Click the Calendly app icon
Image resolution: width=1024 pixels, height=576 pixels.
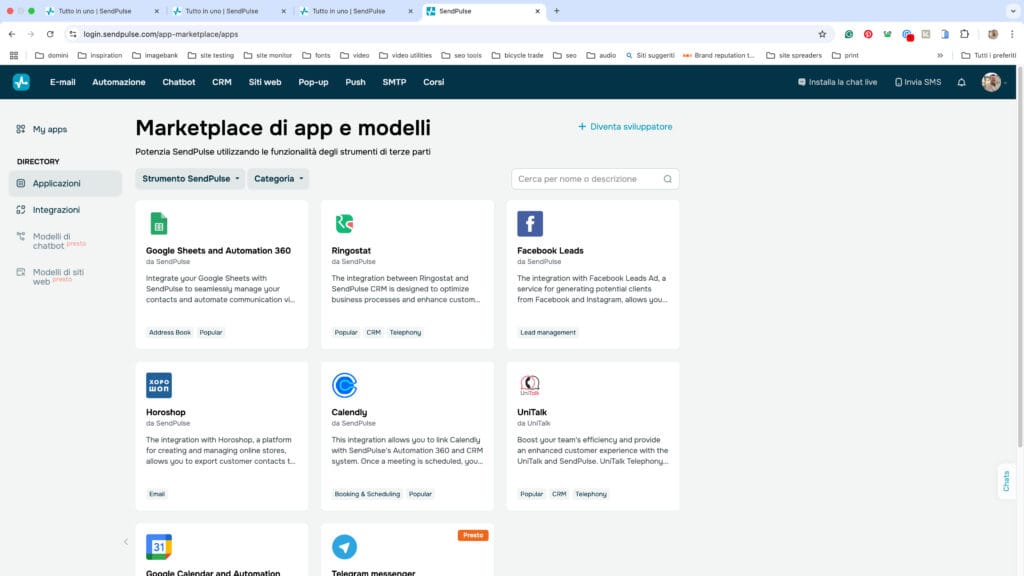point(344,385)
